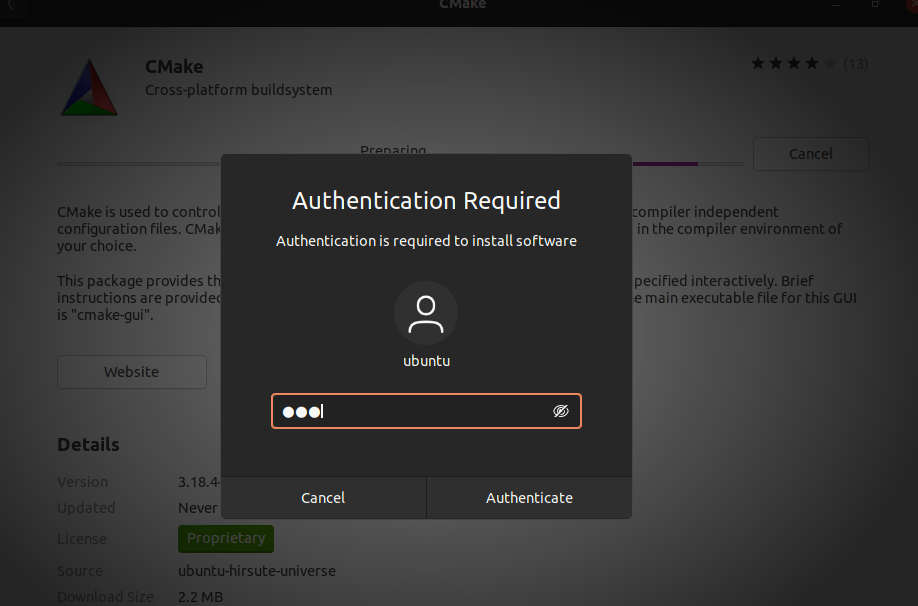Click the "Download Size" label
Screen dimensions: 918x606
(105, 597)
